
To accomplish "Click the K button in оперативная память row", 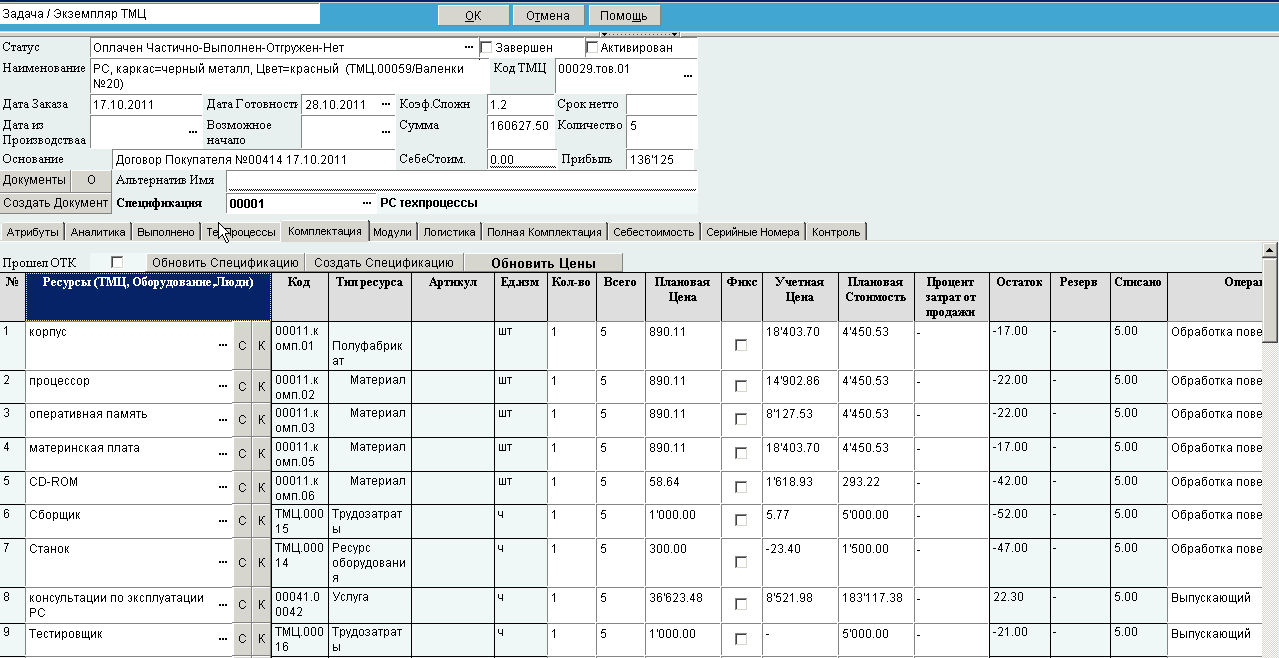I will (262, 421).
